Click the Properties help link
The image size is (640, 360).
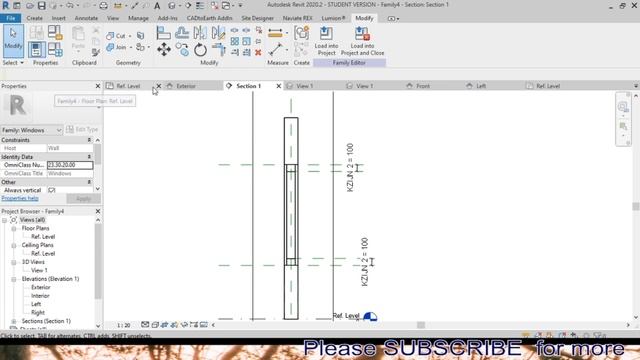pyautogui.click(x=20, y=198)
